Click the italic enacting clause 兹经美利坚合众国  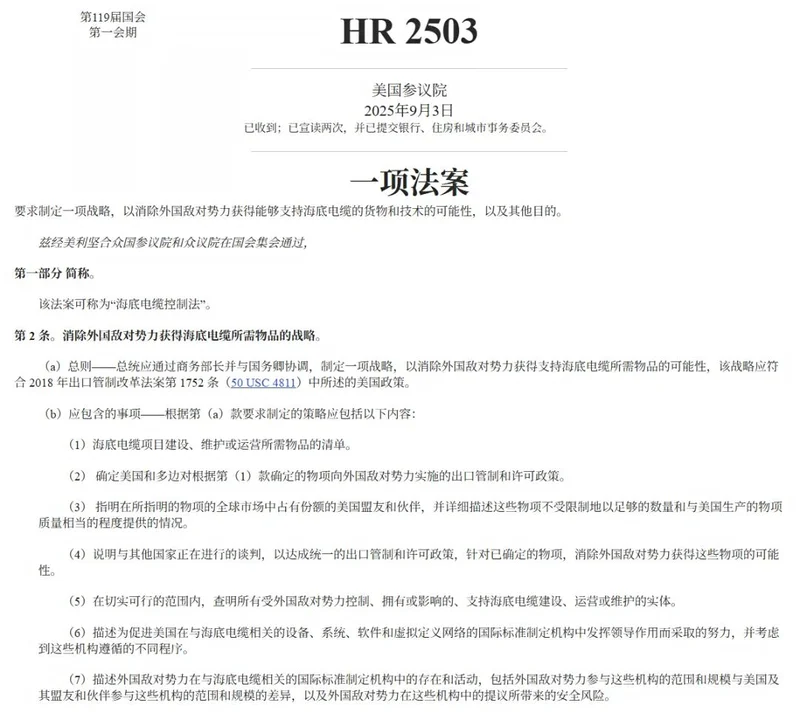point(173,242)
